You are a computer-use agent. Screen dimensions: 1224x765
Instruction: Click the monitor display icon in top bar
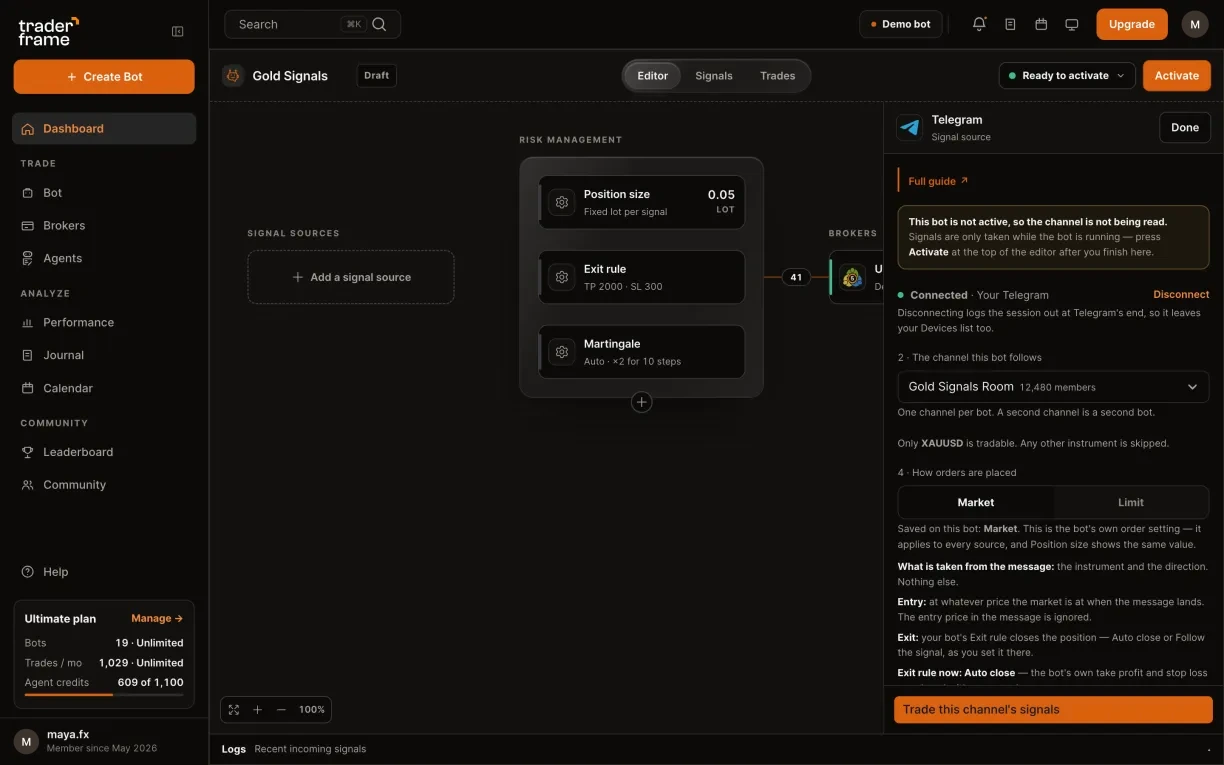(1072, 24)
